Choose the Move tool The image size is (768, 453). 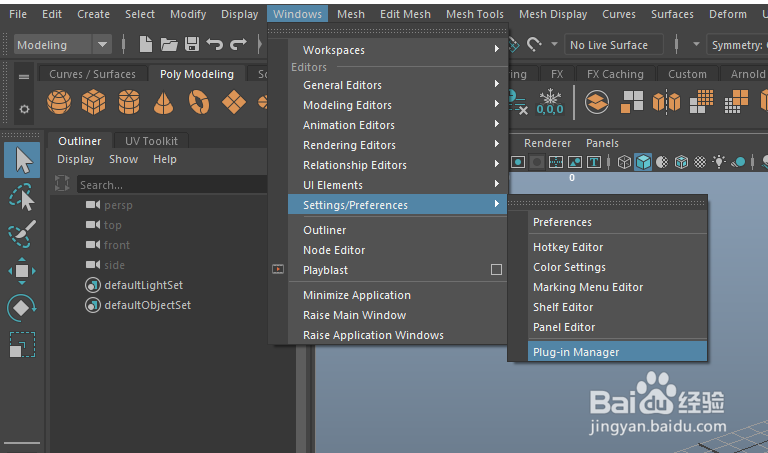coord(22,271)
